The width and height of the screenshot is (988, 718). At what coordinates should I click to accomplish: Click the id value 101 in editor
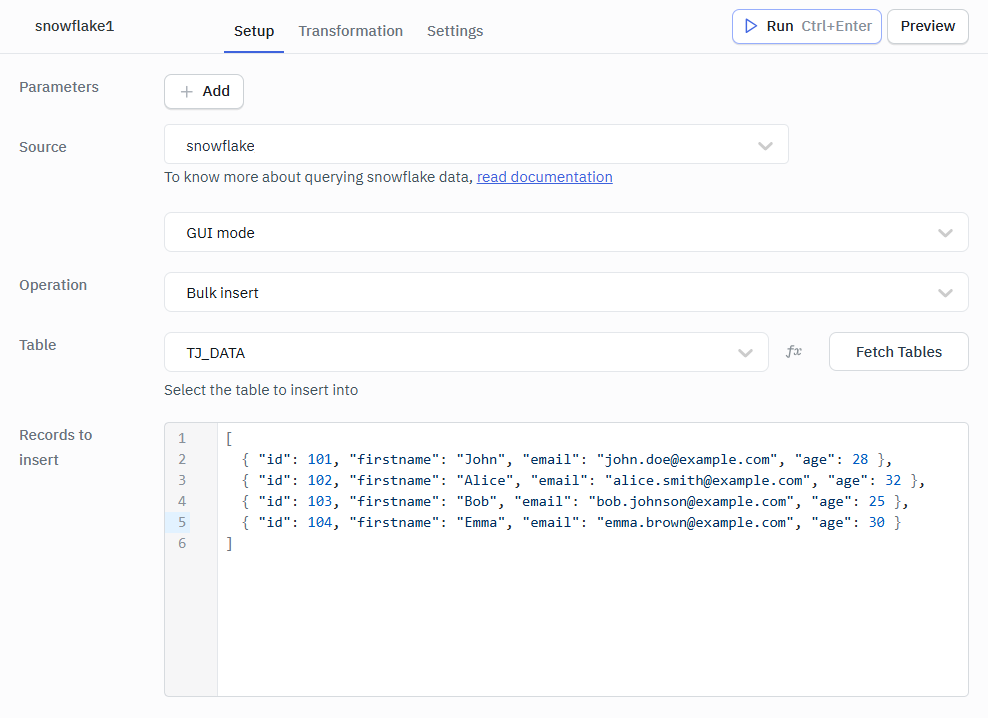click(319, 460)
